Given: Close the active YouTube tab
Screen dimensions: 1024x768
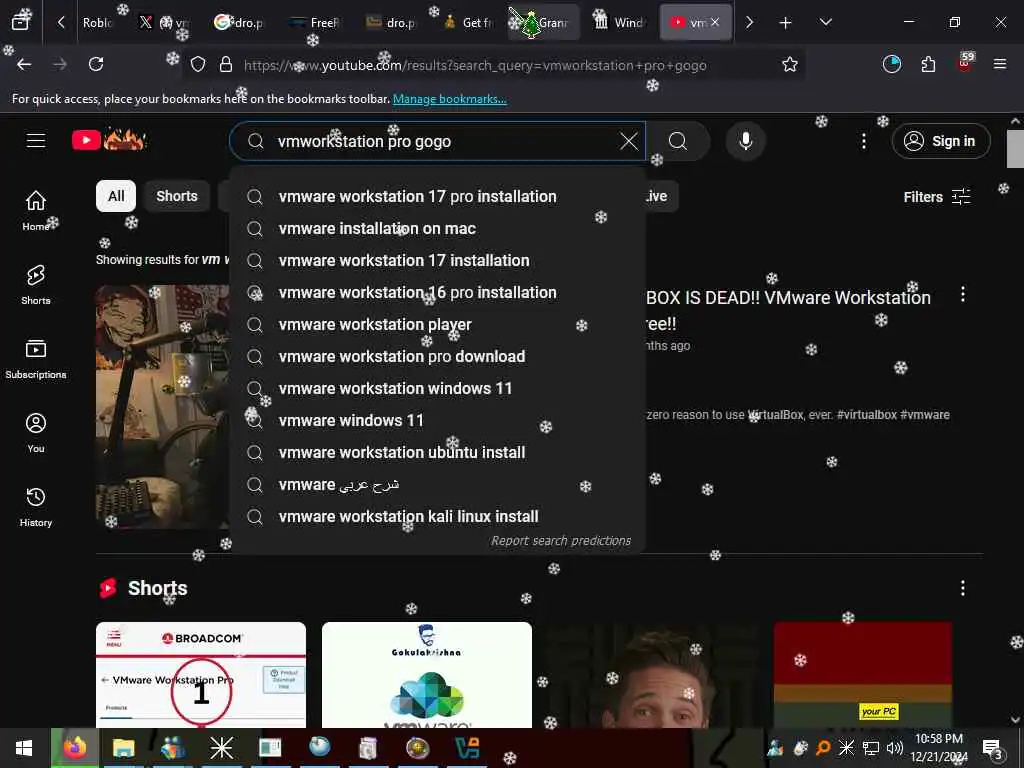Looking at the screenshot, I should click(715, 22).
